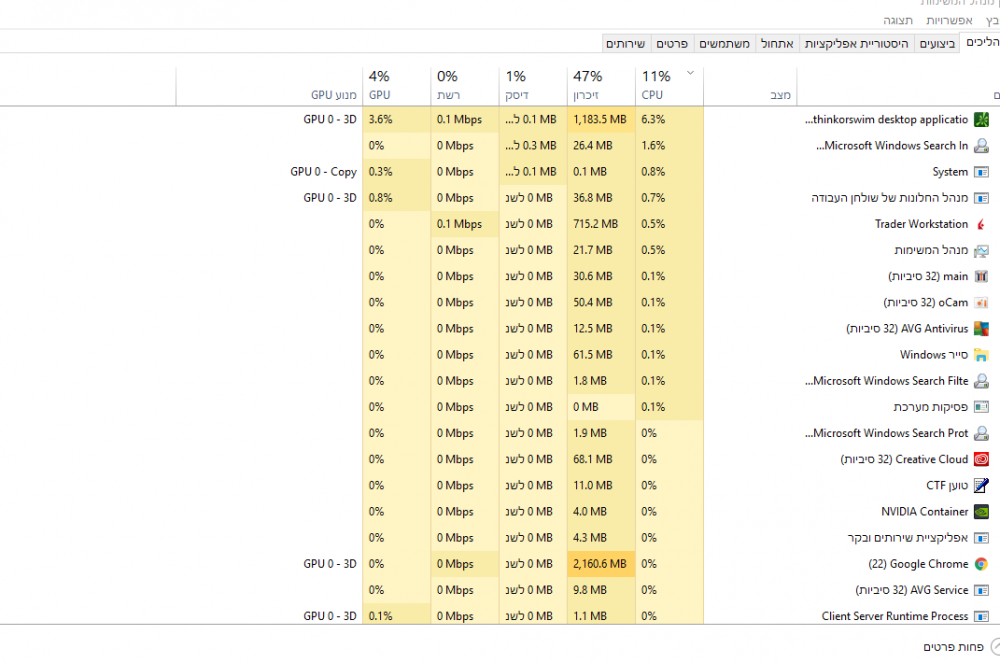The image size is (1000, 663).
Task: Click the 68.1 MB memory cell
Action: pyautogui.click(x=601, y=459)
